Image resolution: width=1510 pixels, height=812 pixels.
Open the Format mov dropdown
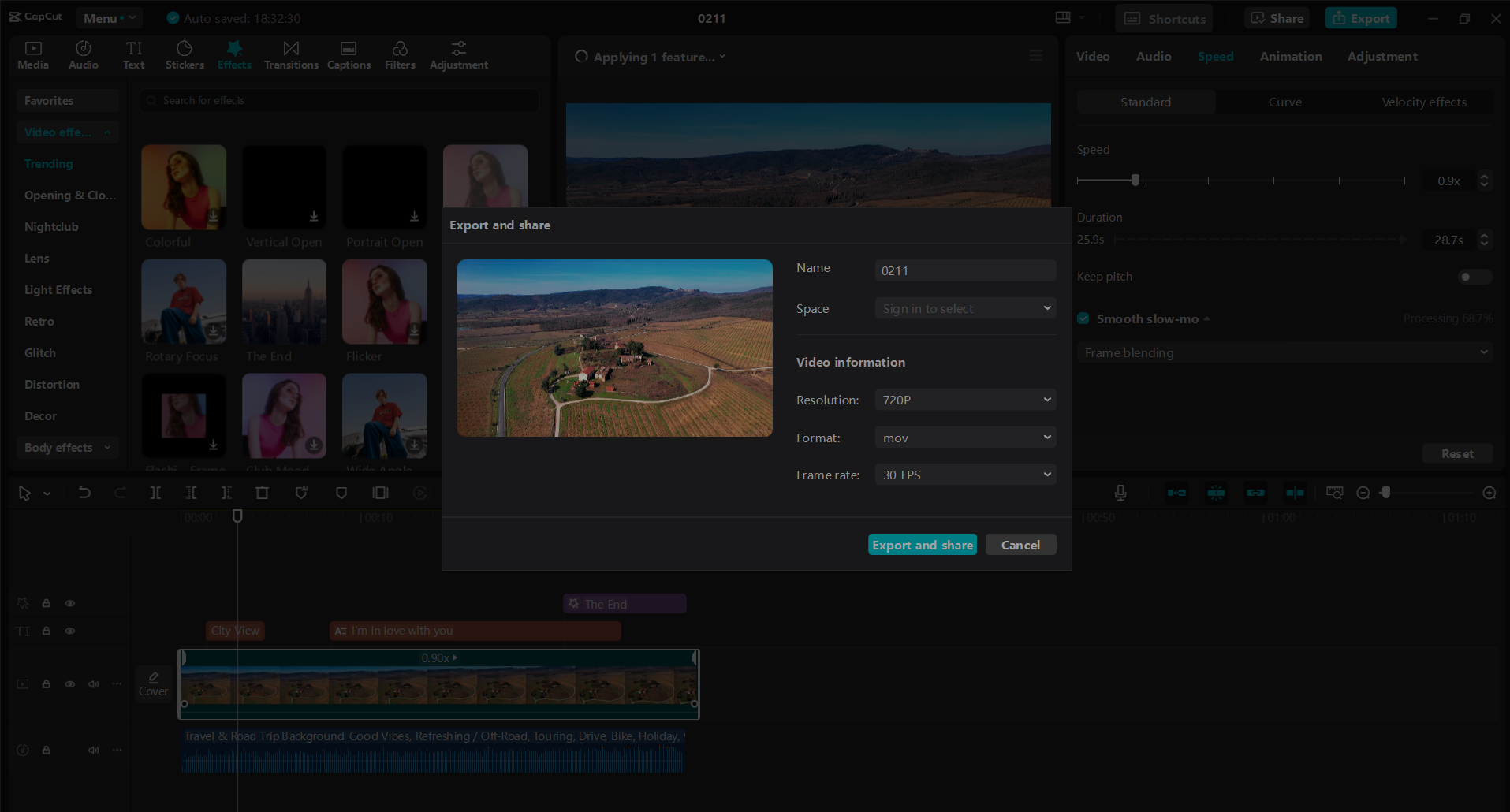tap(965, 438)
